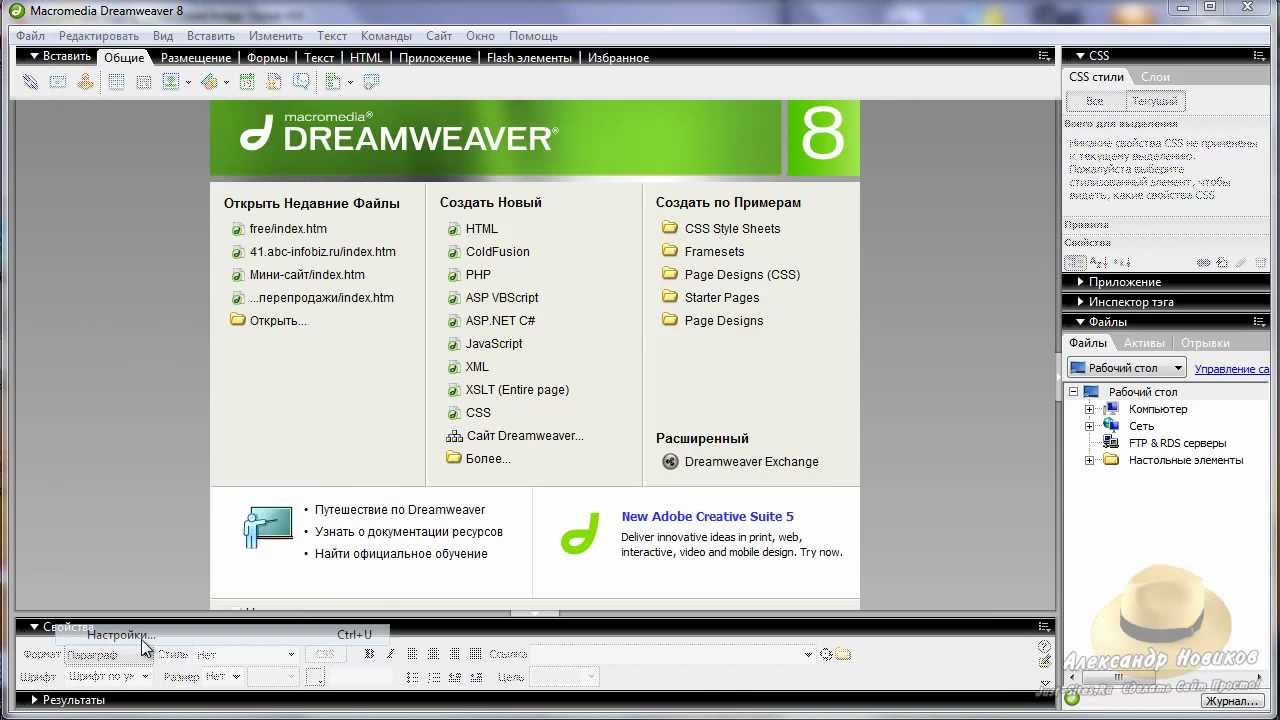Click the Управление сайтами link
The width and height of the screenshot is (1280, 720).
(1232, 369)
